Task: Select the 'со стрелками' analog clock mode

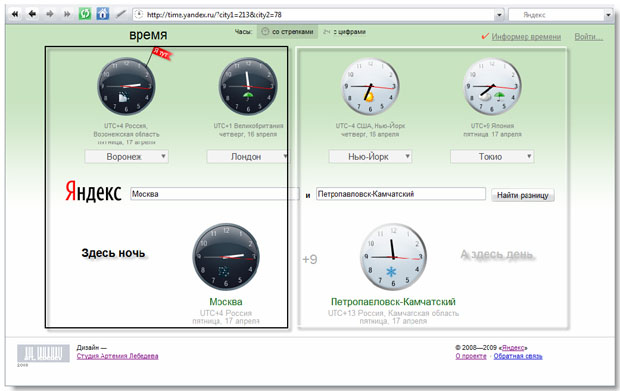Action: (x=287, y=32)
